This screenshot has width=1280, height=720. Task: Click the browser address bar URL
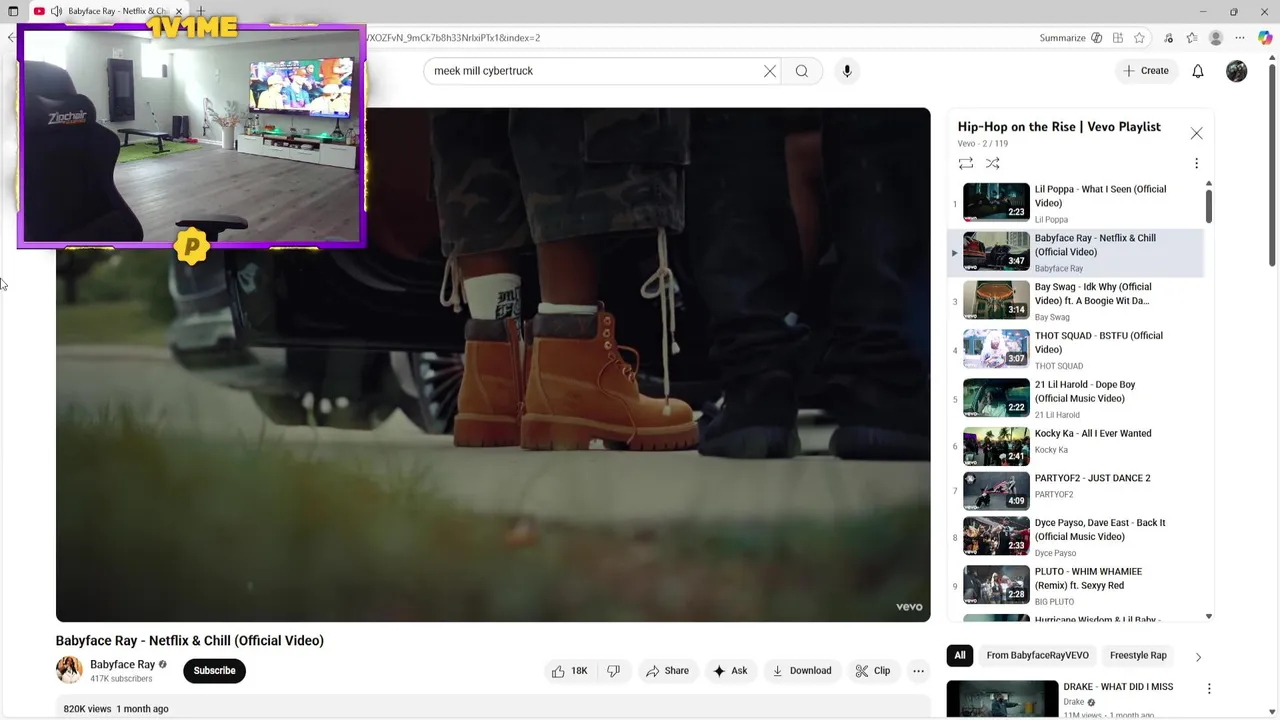[x=453, y=38]
